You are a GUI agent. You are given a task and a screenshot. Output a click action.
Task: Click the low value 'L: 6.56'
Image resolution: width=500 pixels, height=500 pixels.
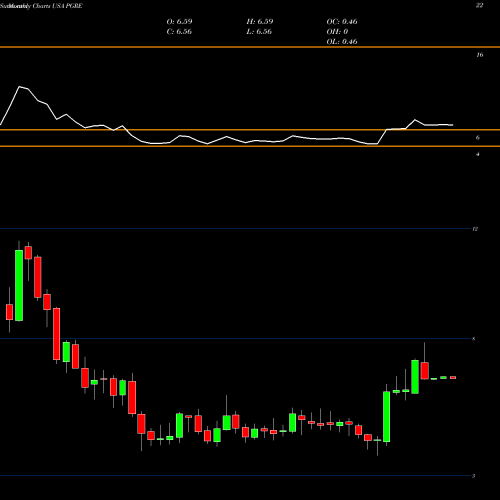(259, 32)
